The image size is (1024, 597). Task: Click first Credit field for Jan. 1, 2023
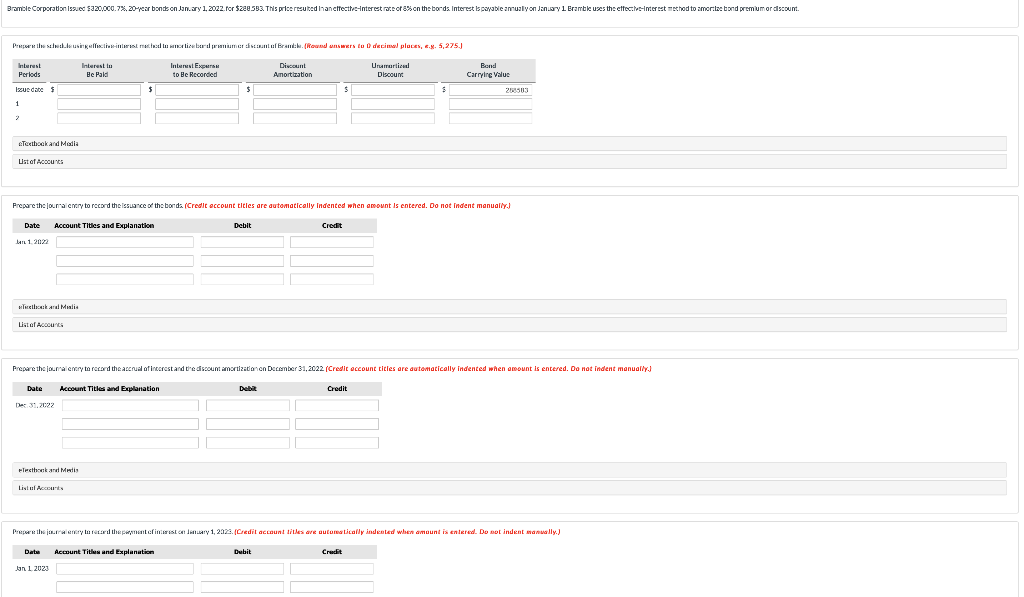[332, 569]
